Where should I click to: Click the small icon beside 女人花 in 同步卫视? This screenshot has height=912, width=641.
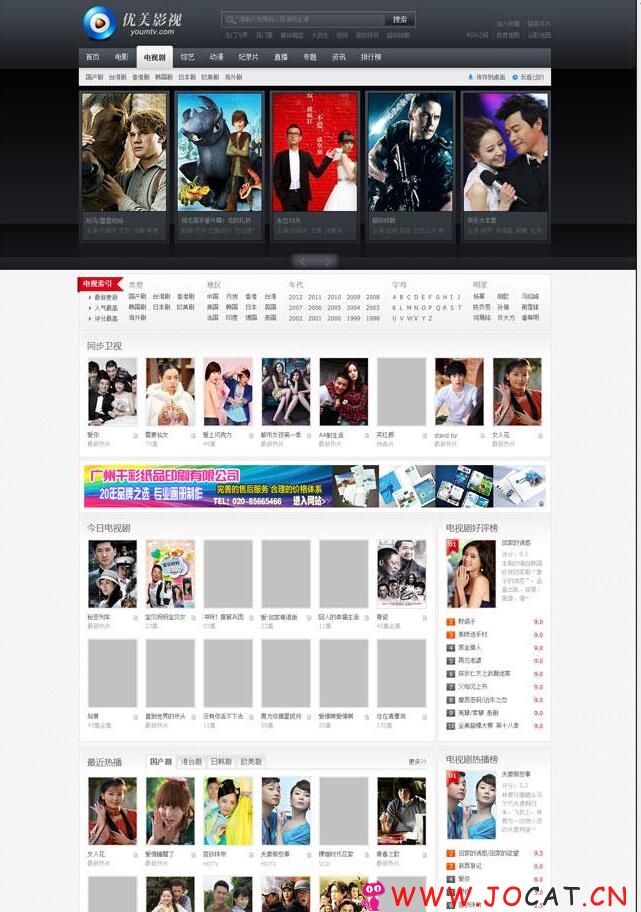click(540, 436)
